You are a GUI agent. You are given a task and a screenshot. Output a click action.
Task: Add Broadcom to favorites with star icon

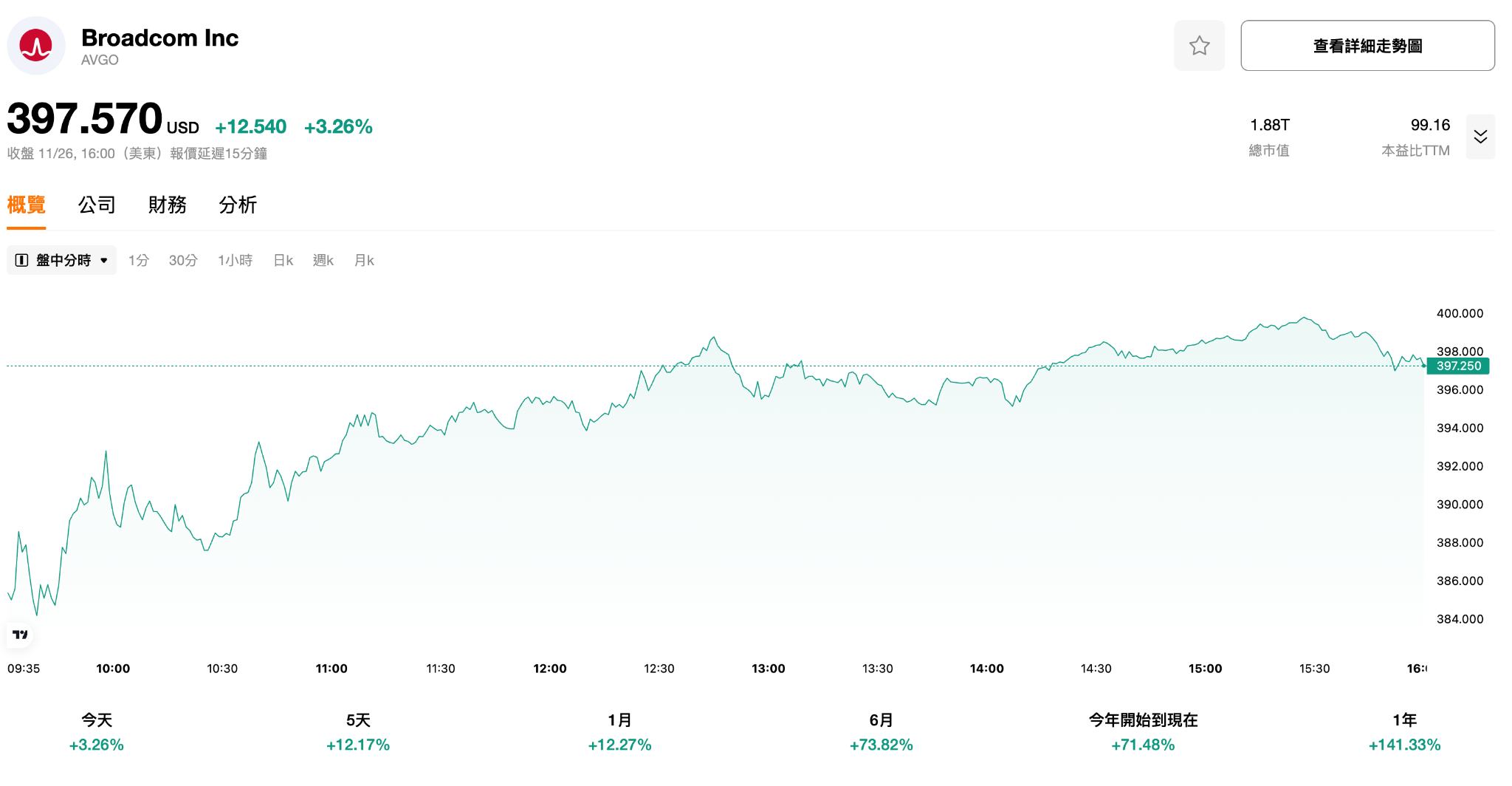click(x=1199, y=46)
